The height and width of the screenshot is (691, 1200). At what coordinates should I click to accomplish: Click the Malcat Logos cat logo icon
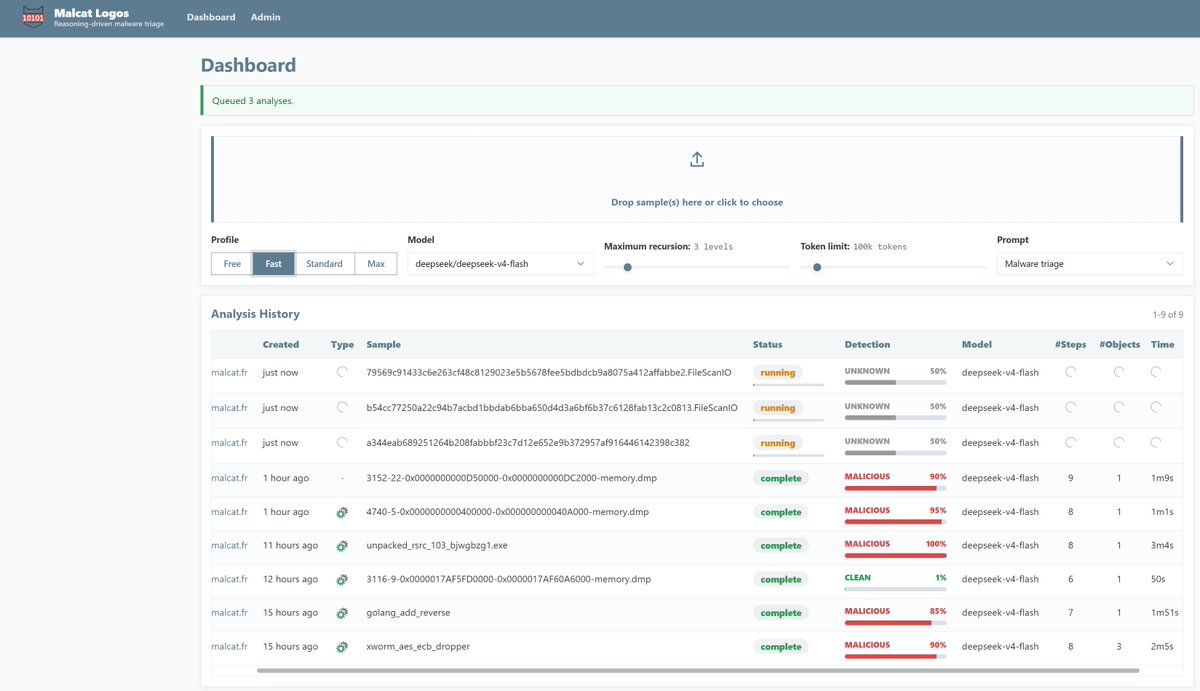[33, 18]
